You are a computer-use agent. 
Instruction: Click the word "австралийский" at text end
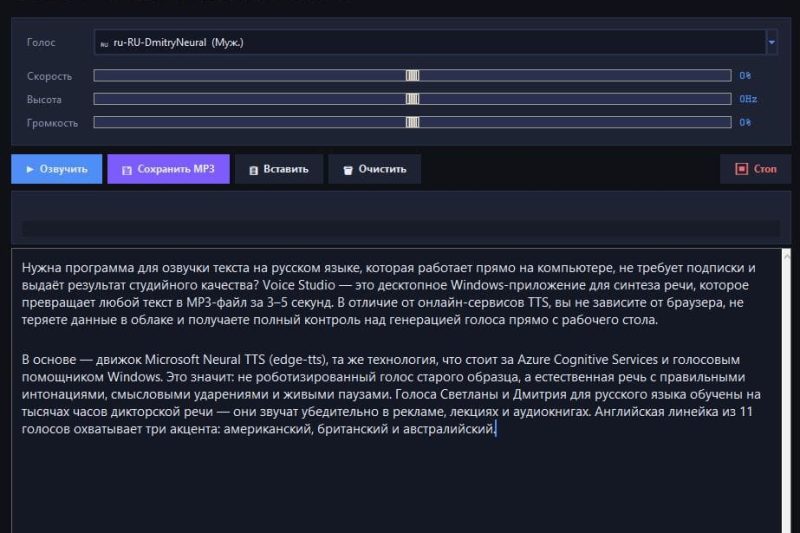448,429
